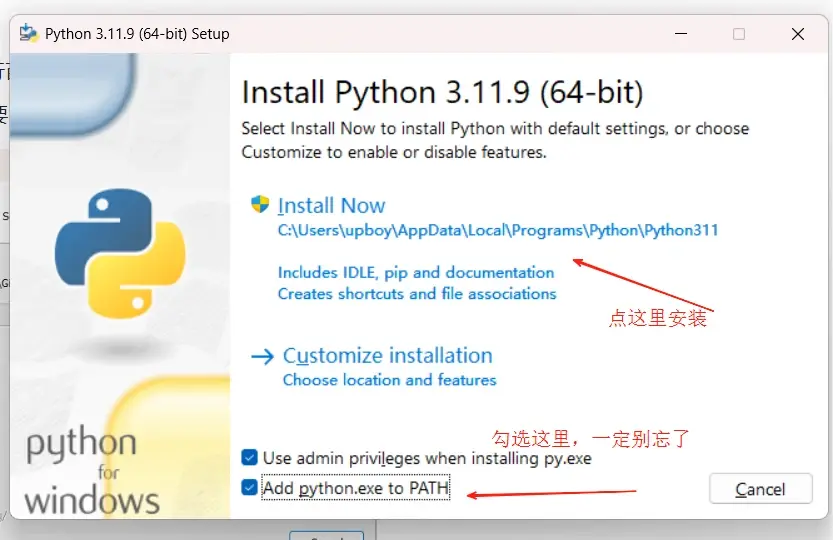This screenshot has width=833, height=540.
Task: Click the Python setup icon in the title bar
Action: (x=29, y=33)
